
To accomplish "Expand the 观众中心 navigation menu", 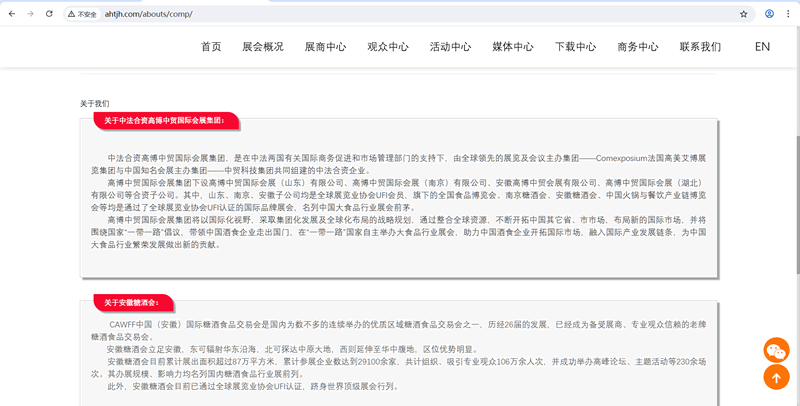I will pos(388,47).
